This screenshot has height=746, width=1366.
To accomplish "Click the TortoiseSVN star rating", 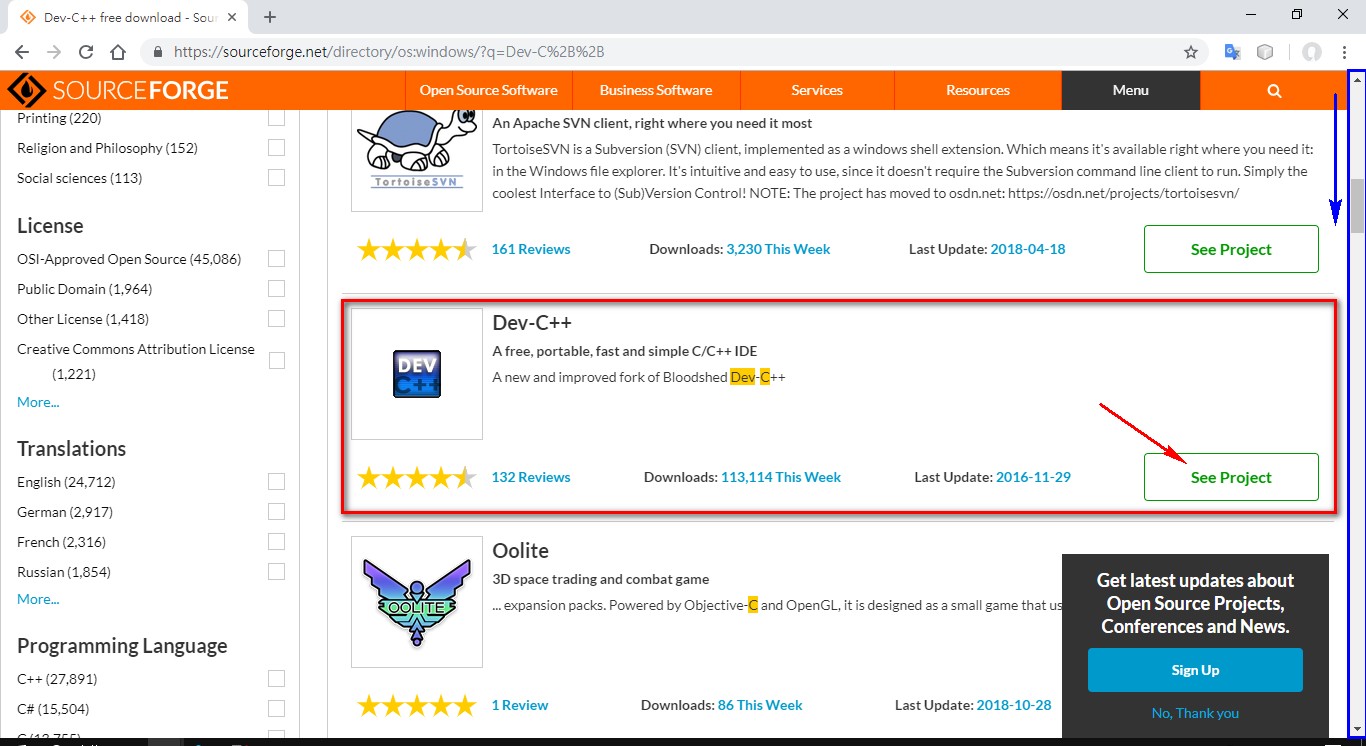I will point(416,249).
